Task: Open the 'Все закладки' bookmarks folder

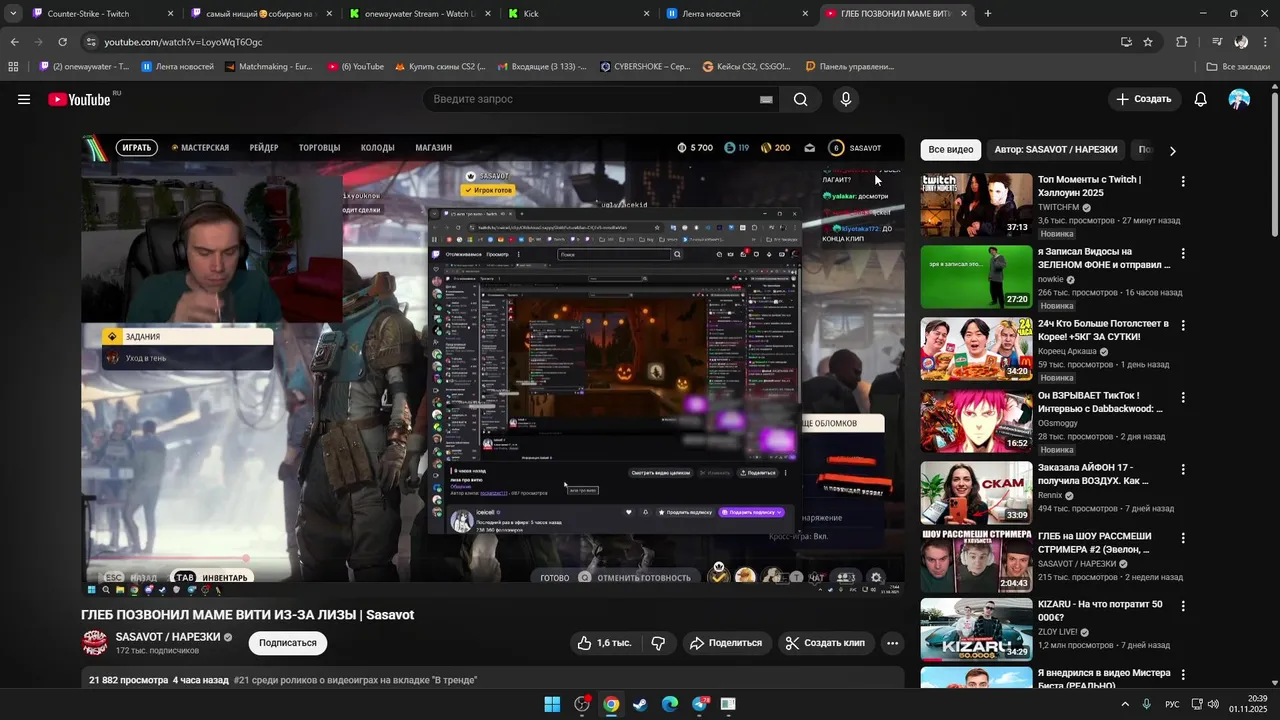Action: tap(1238, 67)
